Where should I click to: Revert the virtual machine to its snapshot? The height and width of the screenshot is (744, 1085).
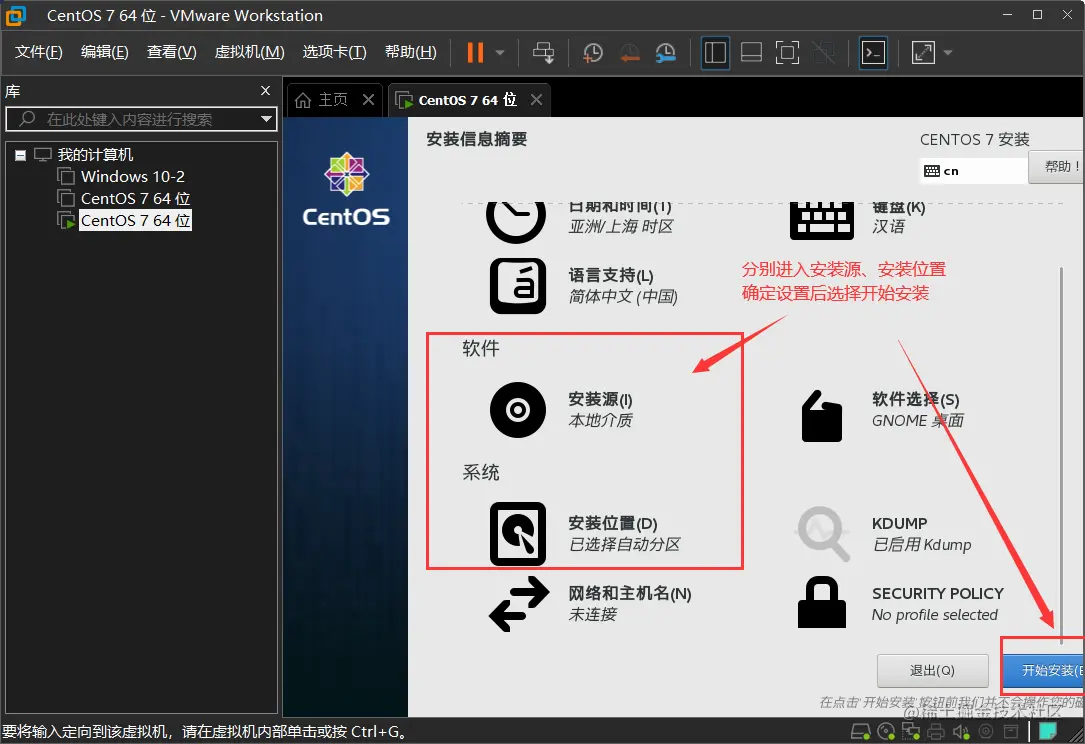[629, 53]
